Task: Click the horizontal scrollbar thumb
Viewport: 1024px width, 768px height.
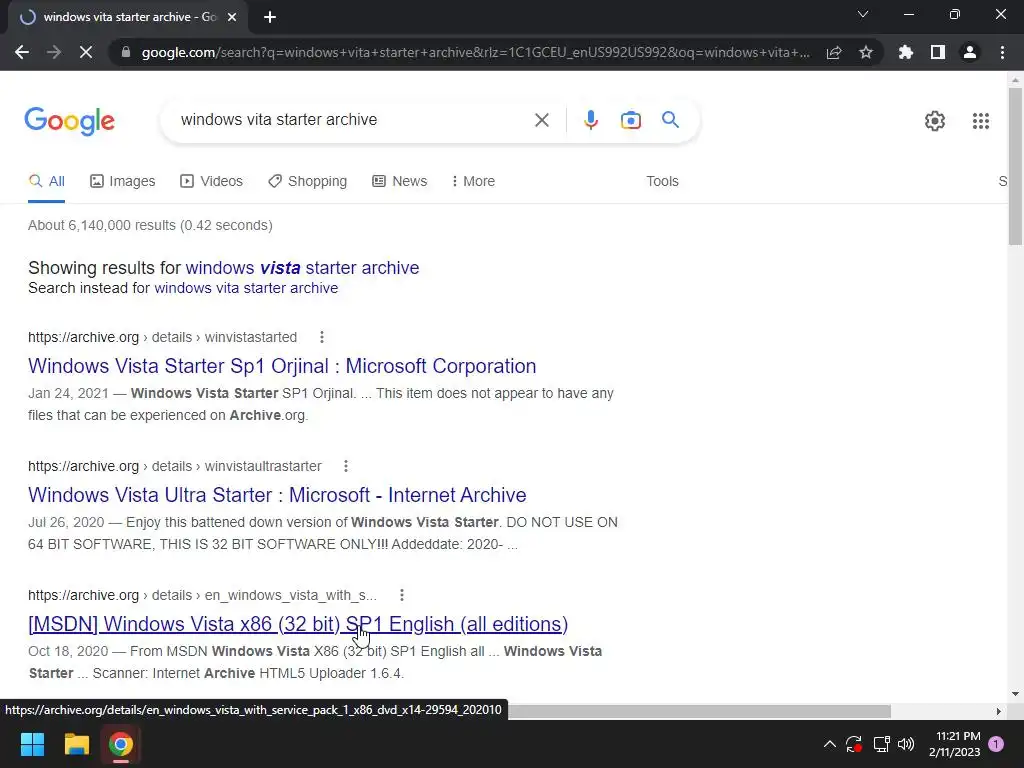Action: (x=699, y=711)
